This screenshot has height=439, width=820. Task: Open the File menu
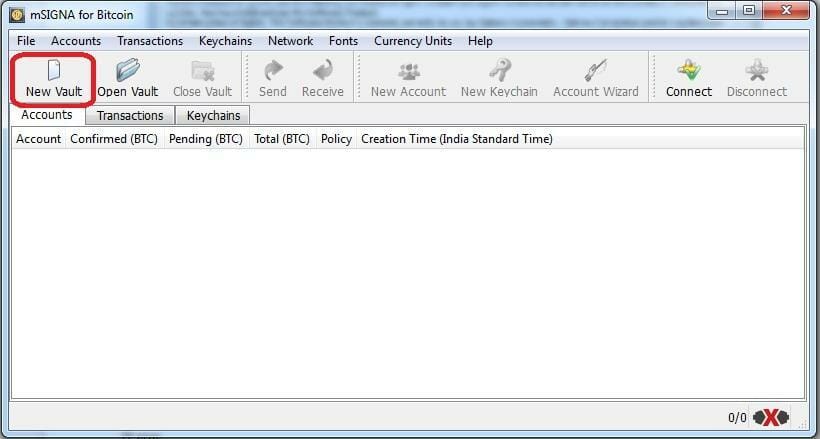[x=26, y=41]
